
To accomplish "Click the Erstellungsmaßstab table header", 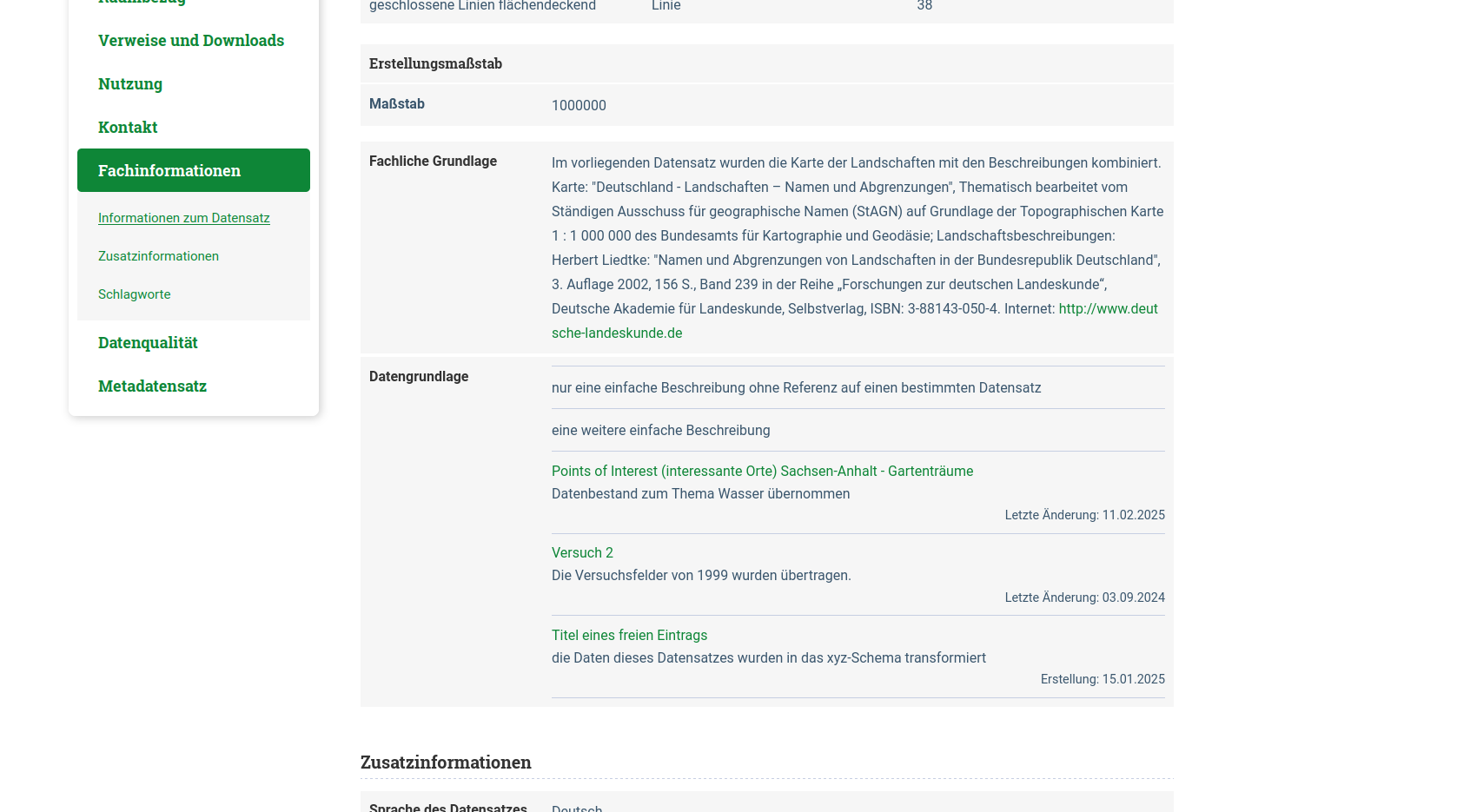I will pos(435,64).
